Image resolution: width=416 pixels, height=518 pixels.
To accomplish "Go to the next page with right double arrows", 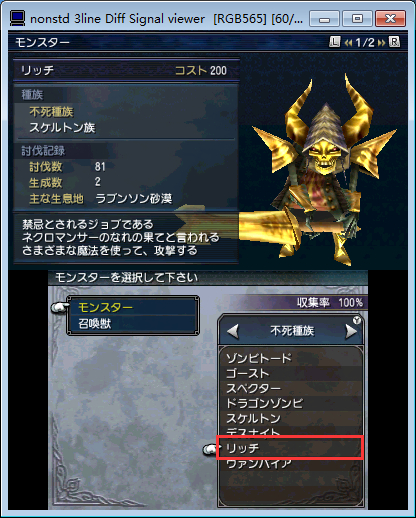I will 381,43.
